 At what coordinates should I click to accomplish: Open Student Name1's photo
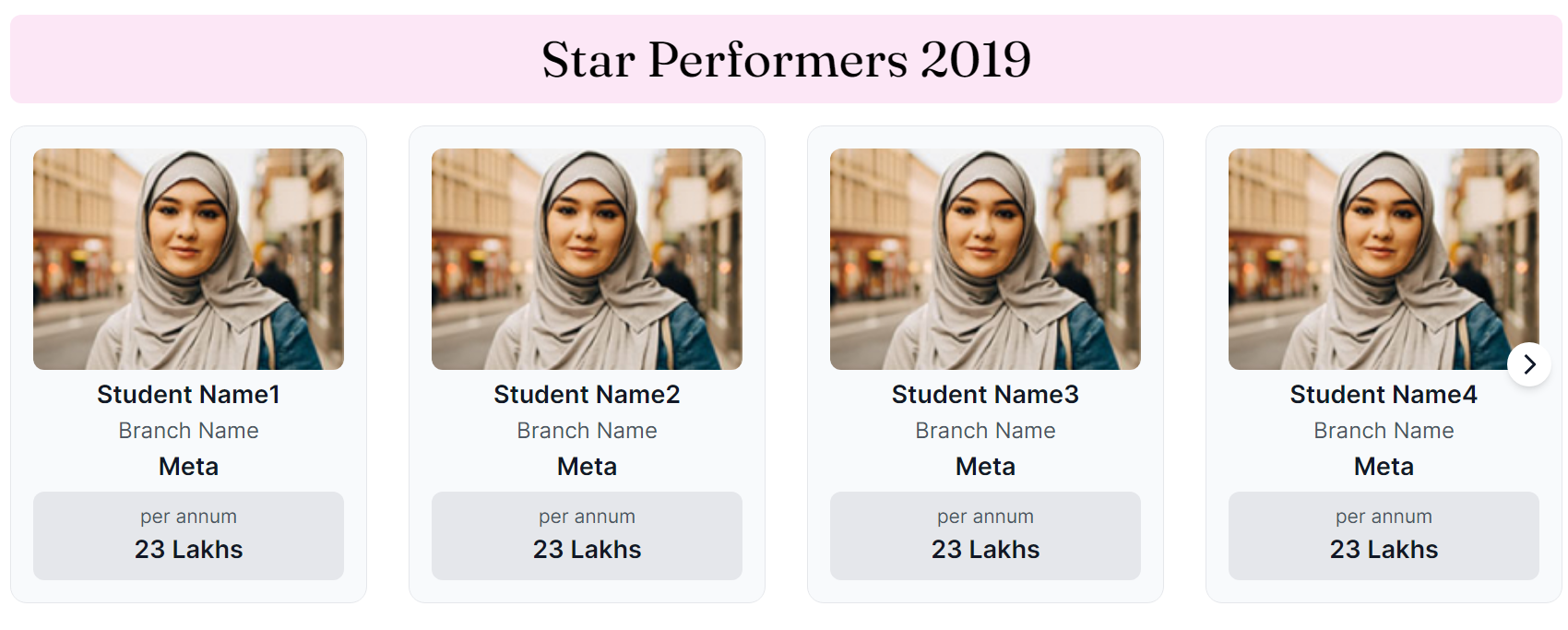coord(188,258)
